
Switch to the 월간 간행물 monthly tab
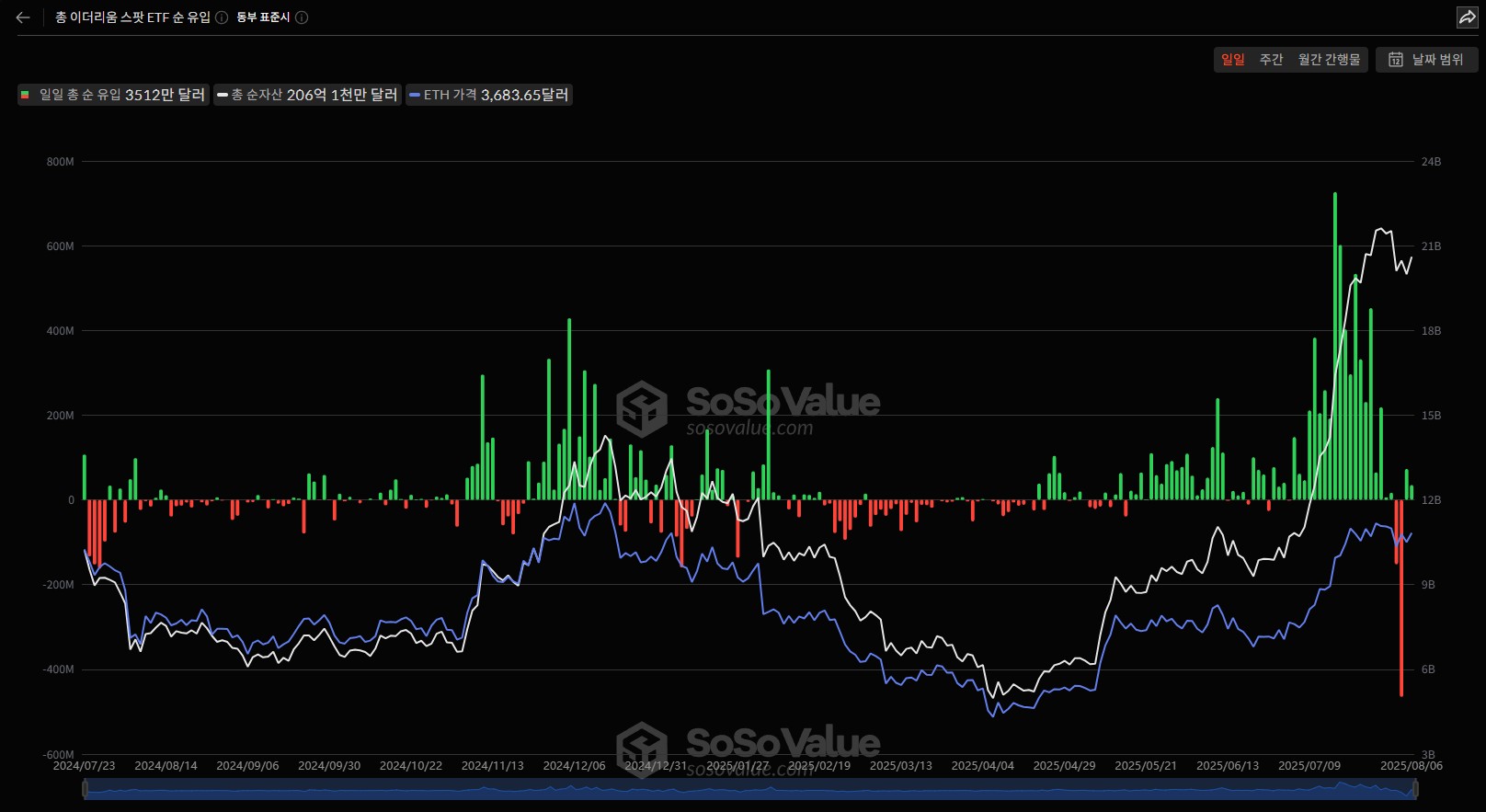pyautogui.click(x=1329, y=60)
